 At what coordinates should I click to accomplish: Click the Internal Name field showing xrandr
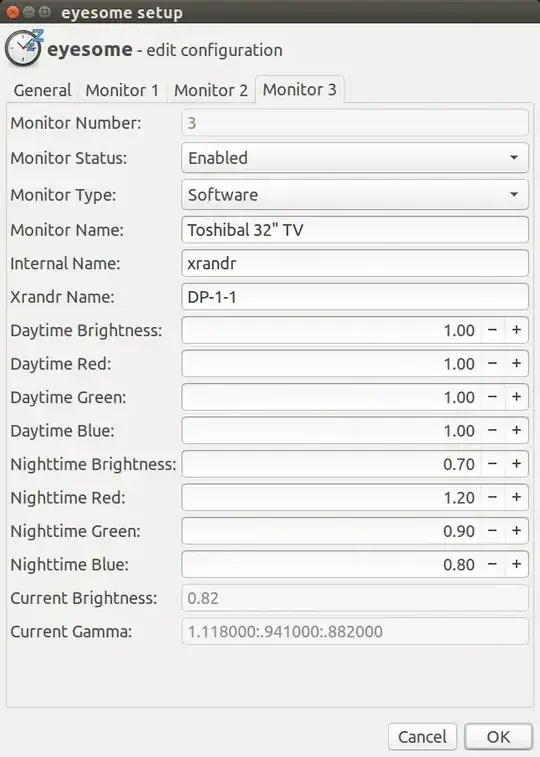click(x=355, y=263)
